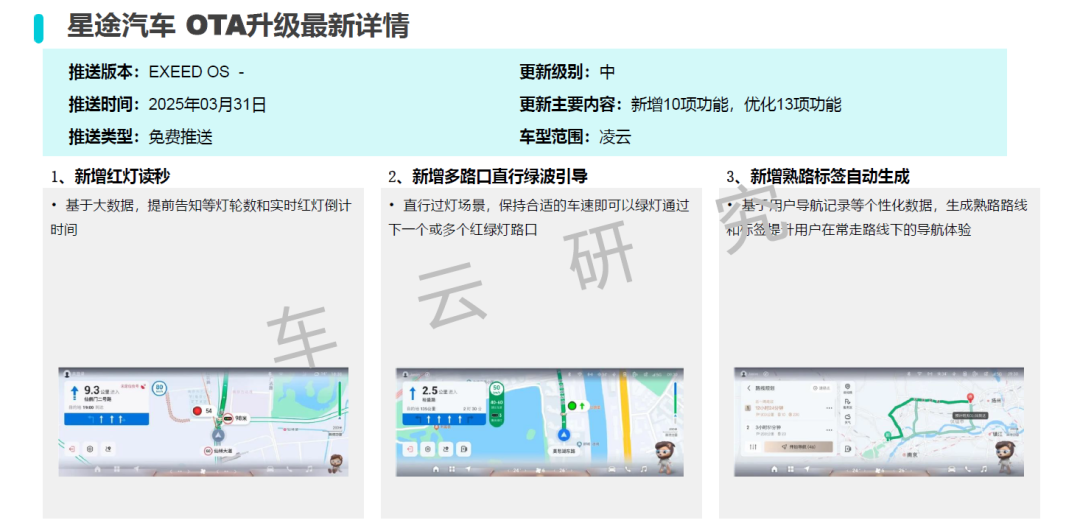Open apps grid in familiar-route screenshot dock
This screenshot has height=523, width=1080.
pos(791,469)
